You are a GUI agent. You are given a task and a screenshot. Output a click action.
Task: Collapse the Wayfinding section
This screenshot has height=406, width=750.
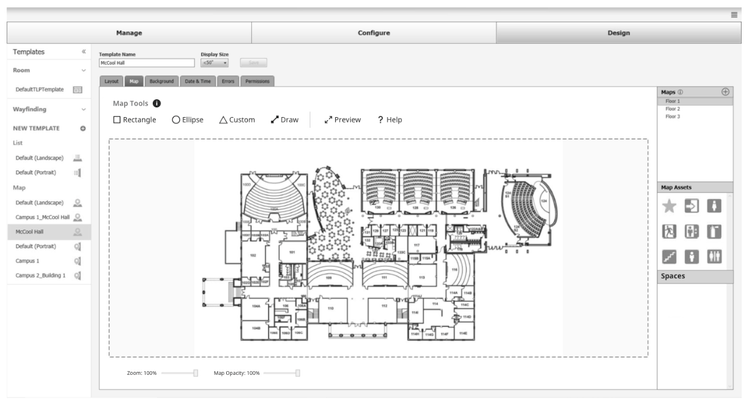tap(83, 109)
